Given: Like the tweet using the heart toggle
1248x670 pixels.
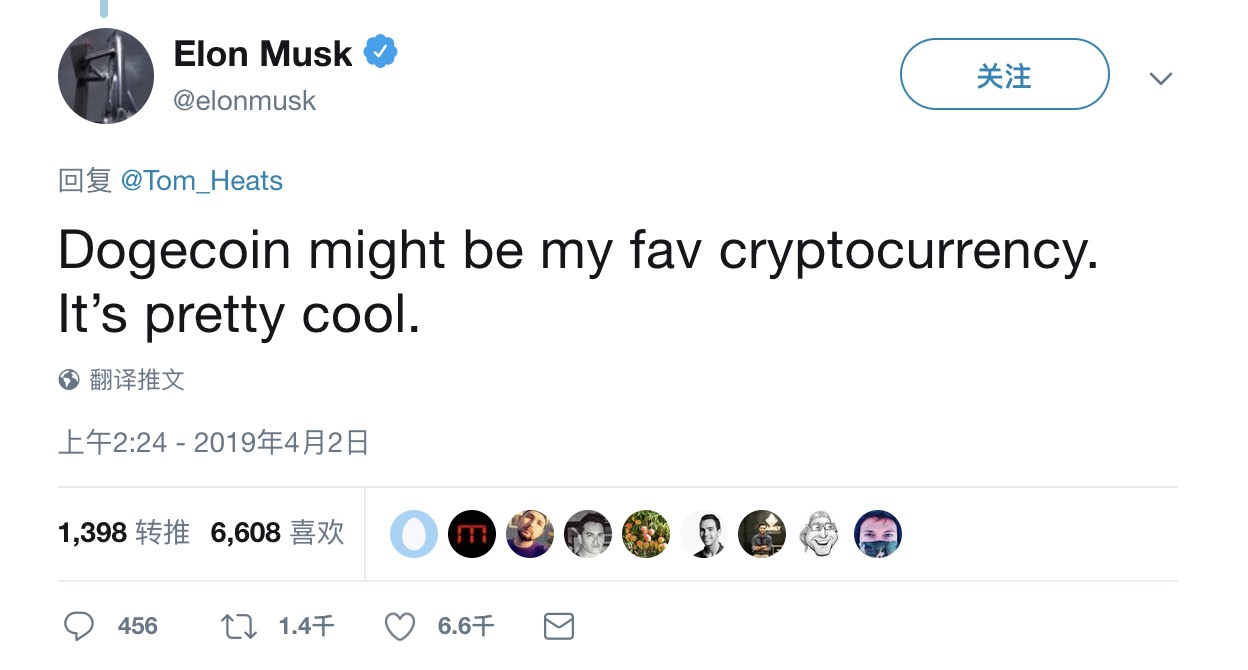Looking at the screenshot, I should click(399, 626).
